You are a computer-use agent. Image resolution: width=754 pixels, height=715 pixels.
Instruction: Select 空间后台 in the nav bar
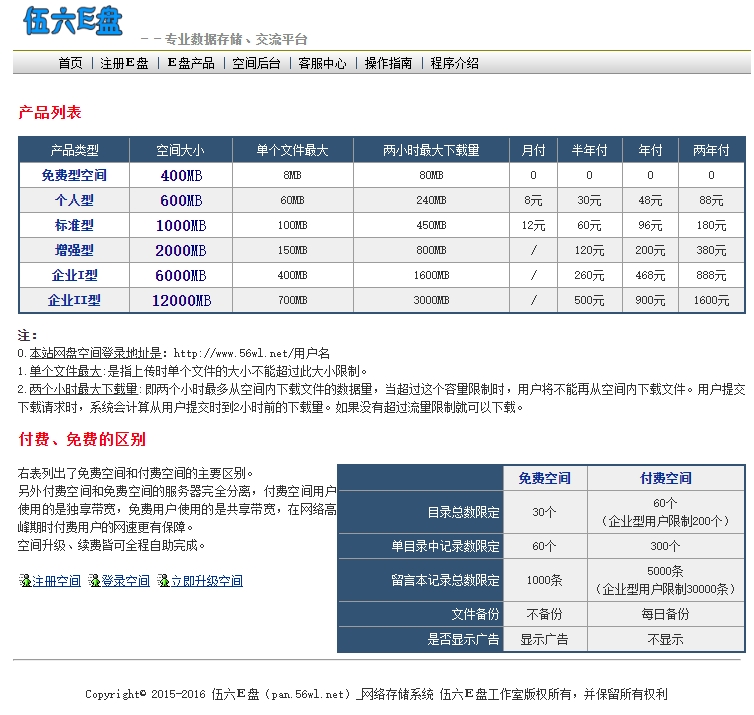click(x=256, y=63)
